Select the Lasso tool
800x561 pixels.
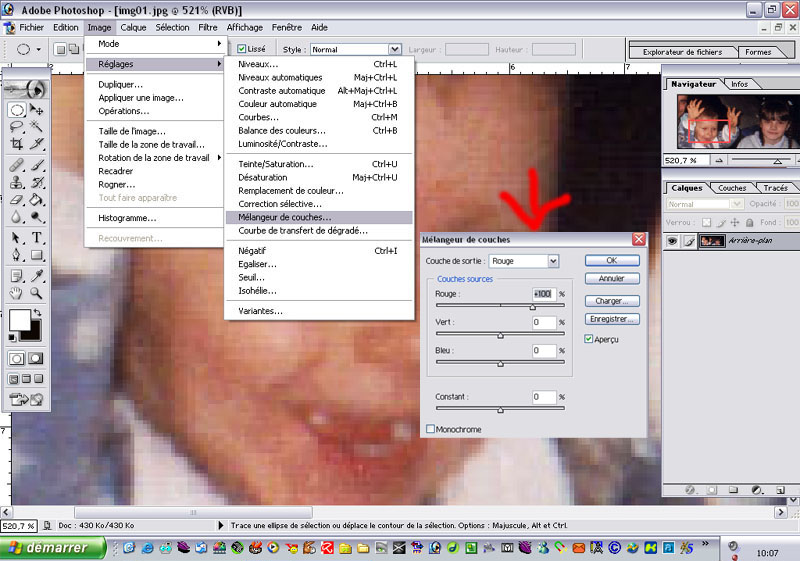click(17, 126)
